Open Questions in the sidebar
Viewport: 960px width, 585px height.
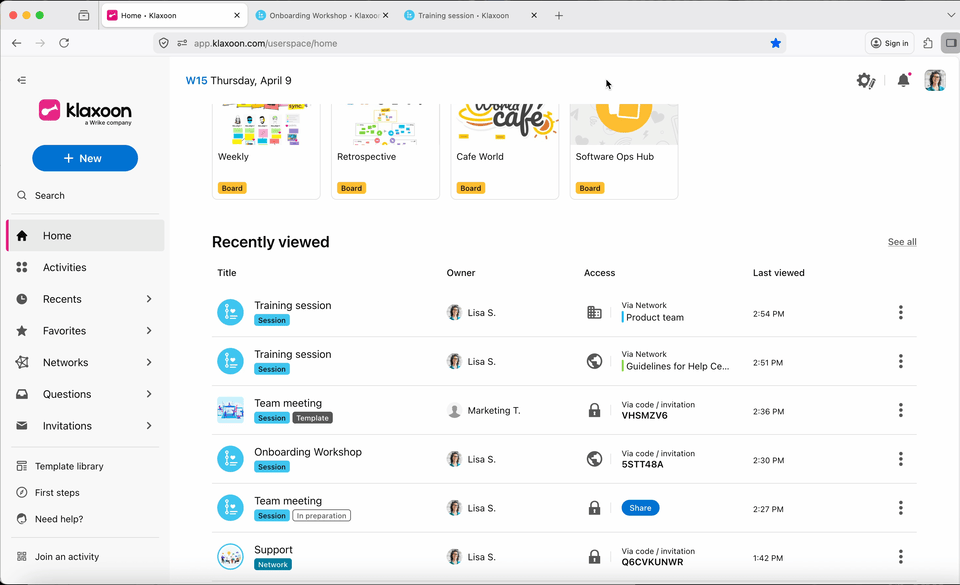point(67,394)
